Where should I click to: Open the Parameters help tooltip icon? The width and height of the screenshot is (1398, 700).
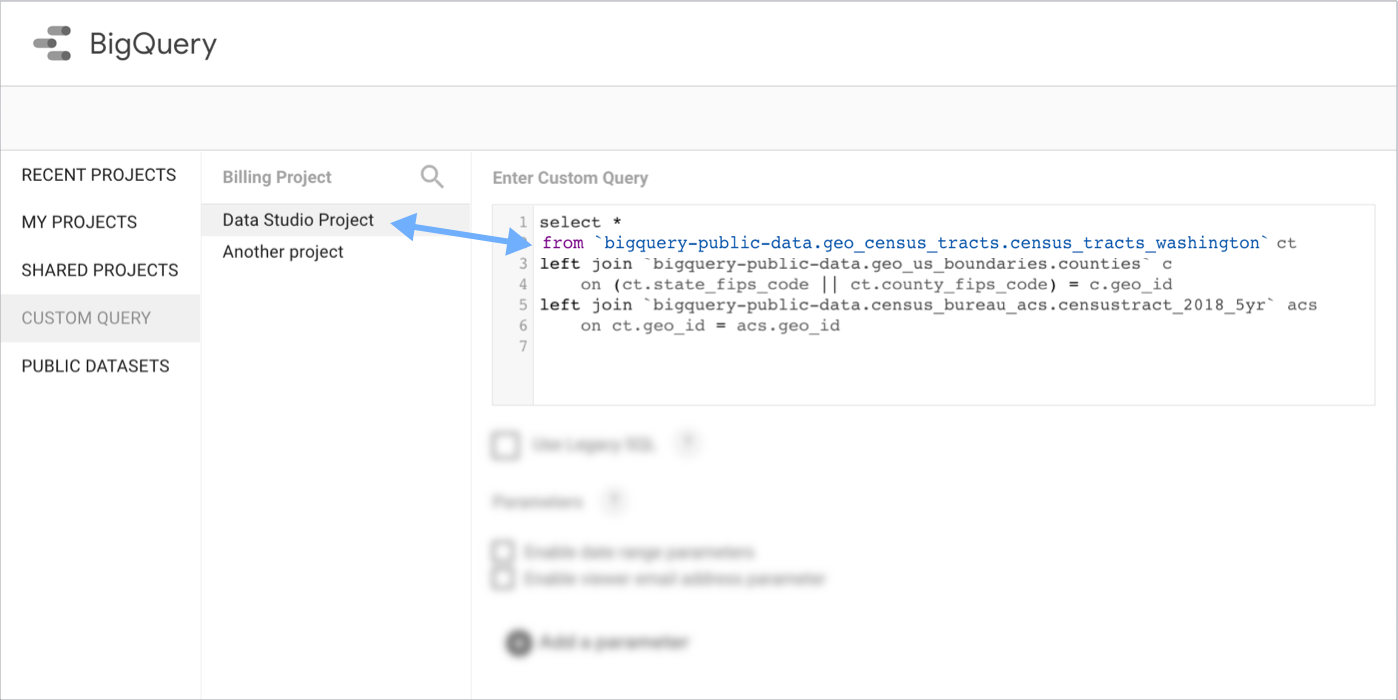point(616,501)
